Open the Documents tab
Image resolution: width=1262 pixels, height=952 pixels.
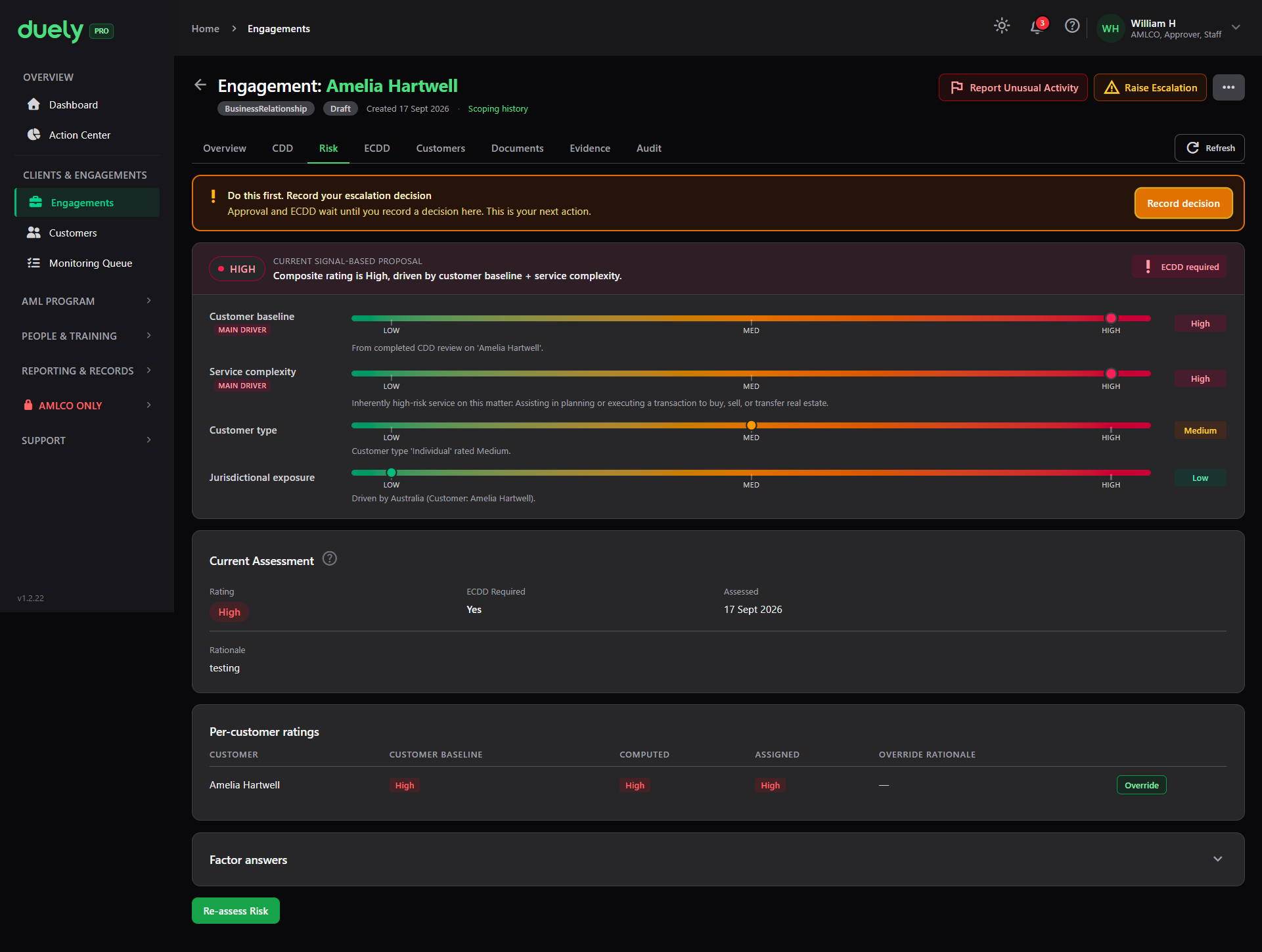(517, 148)
